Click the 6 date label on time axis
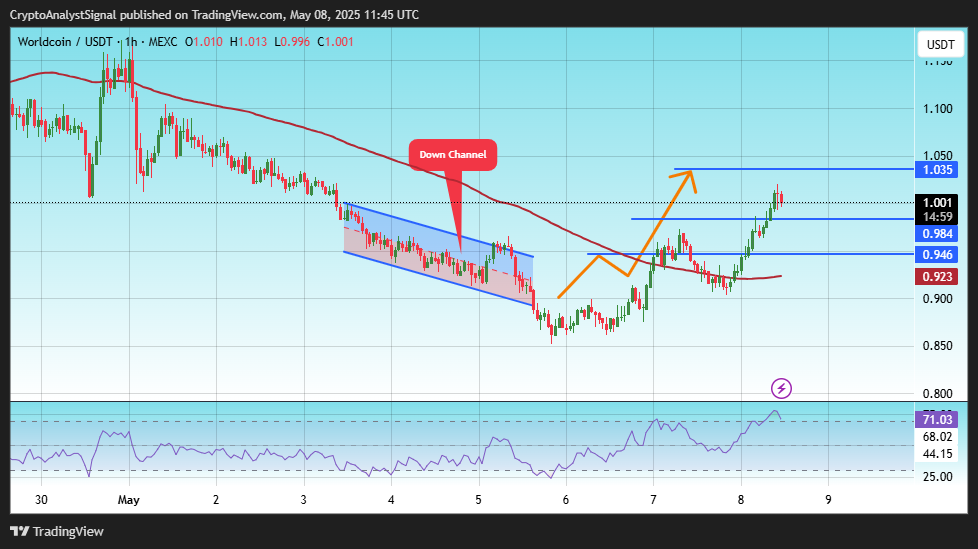Screen dimensions: 978x549 (566, 500)
